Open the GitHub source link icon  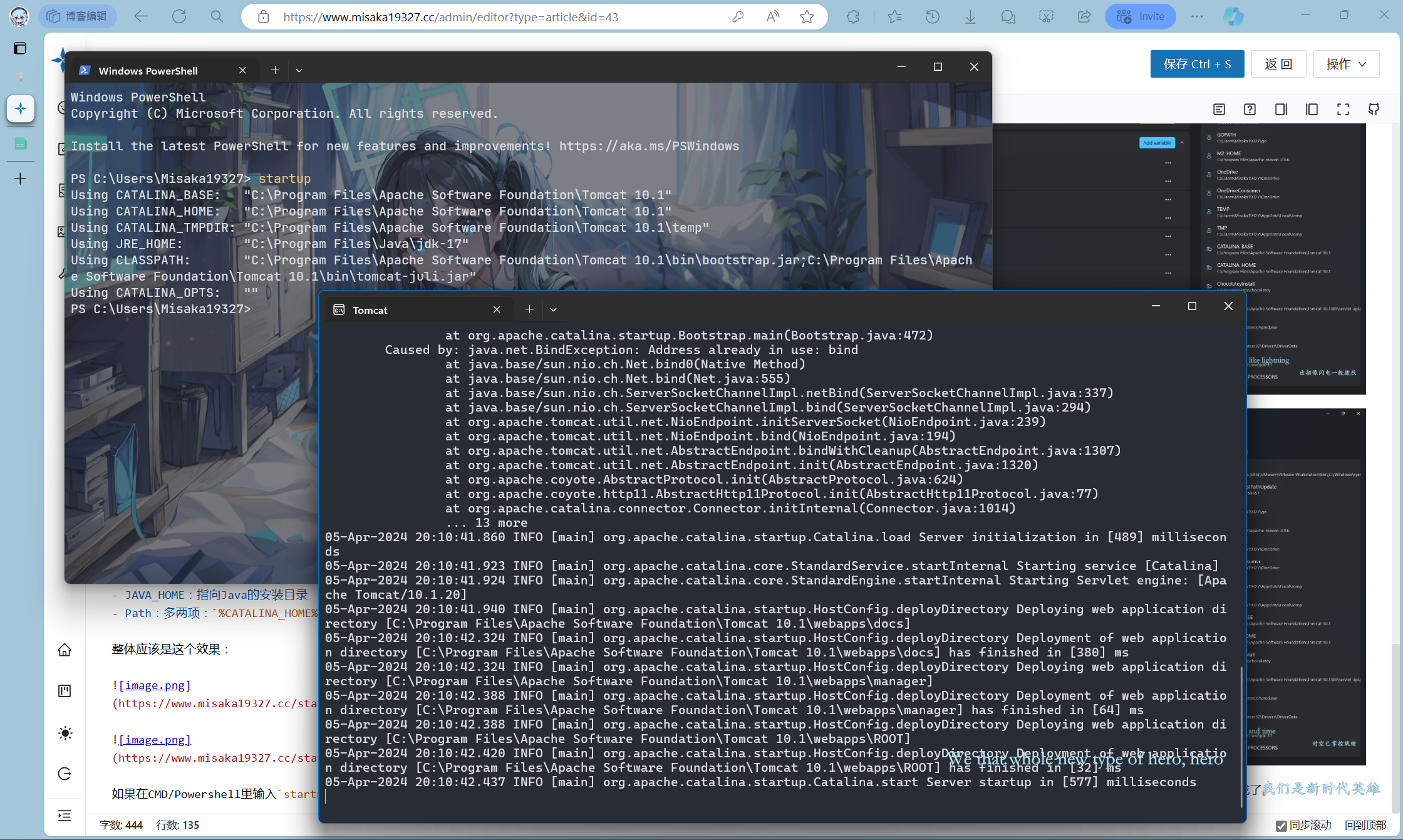point(1374,110)
